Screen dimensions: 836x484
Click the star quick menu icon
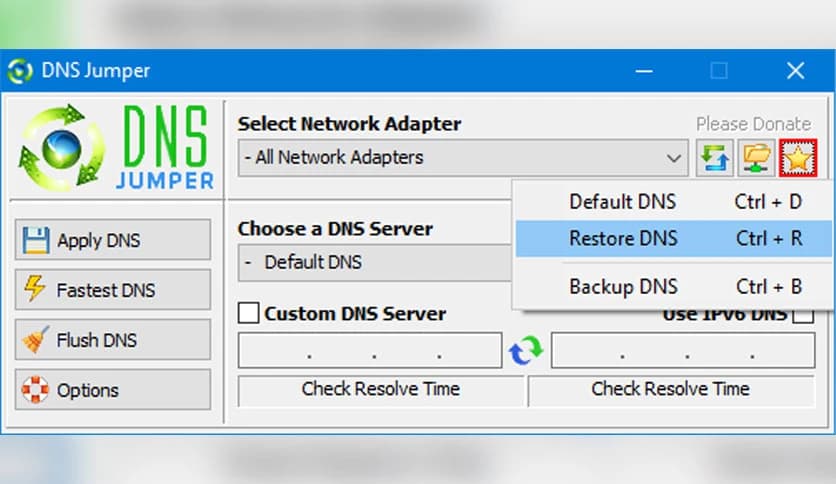[798, 158]
